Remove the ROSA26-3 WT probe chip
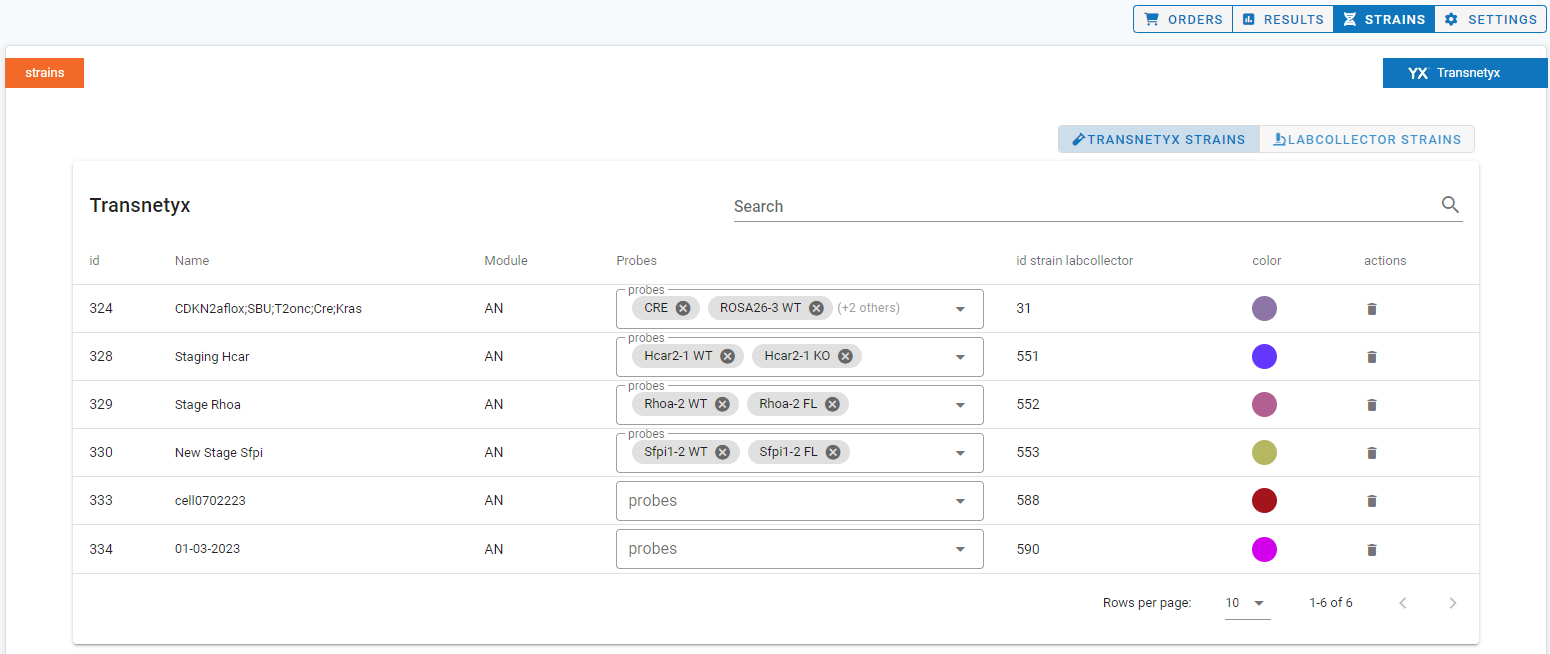 (x=816, y=308)
